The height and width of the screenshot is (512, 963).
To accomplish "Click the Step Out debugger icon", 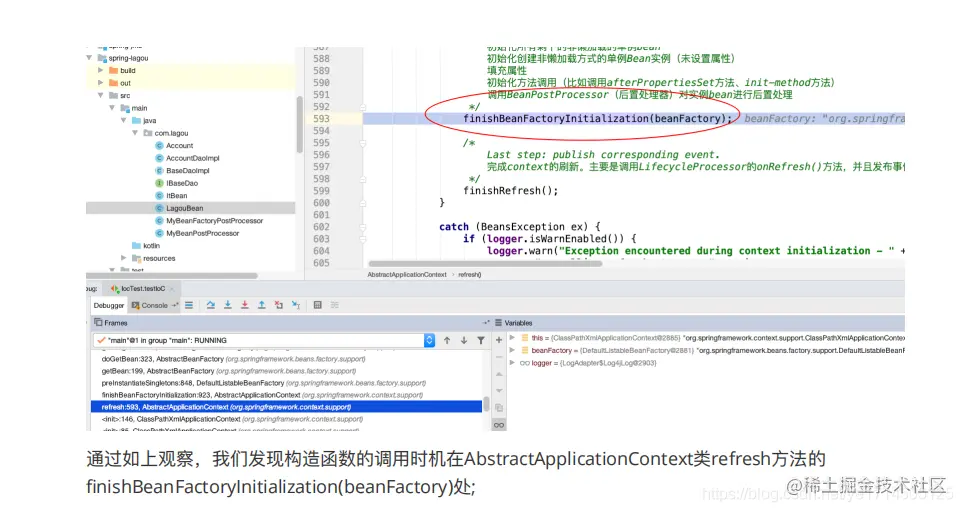I will click(262, 305).
